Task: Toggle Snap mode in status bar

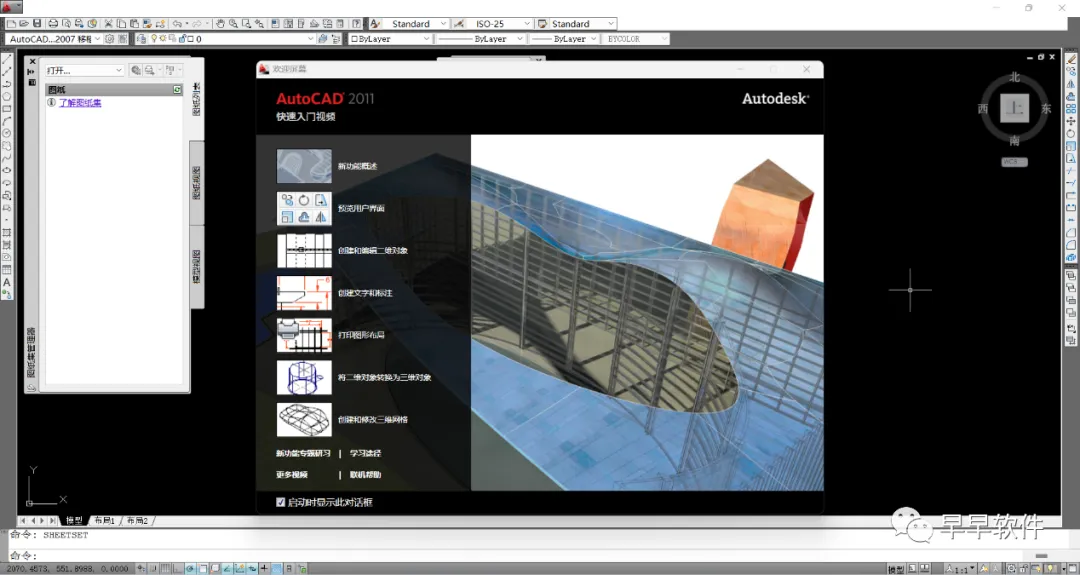Action: pos(154,569)
